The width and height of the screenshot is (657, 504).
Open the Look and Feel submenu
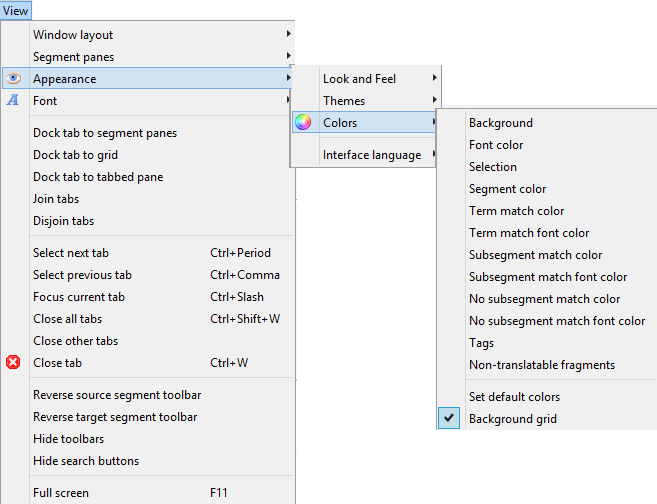click(360, 79)
